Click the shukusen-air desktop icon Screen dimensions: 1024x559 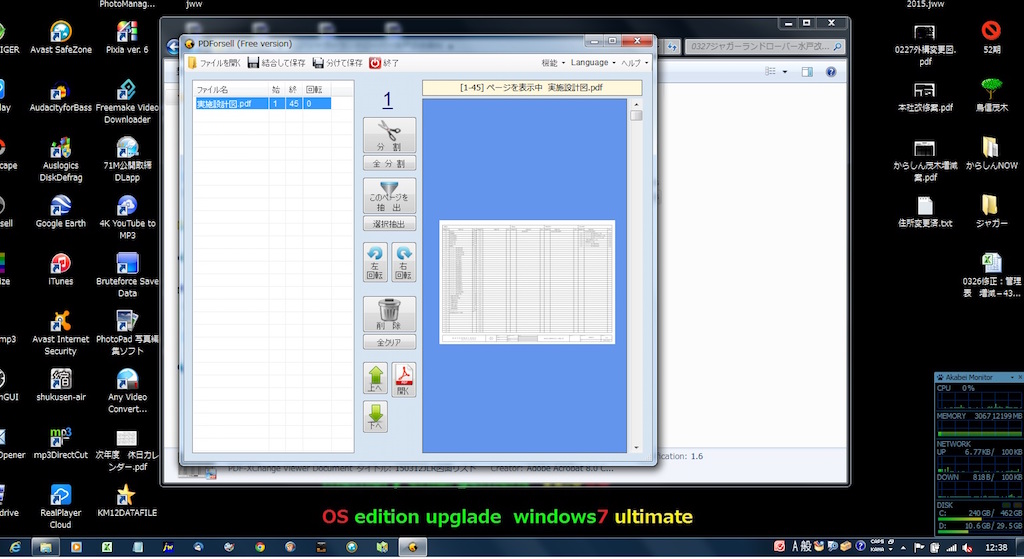[x=61, y=385]
